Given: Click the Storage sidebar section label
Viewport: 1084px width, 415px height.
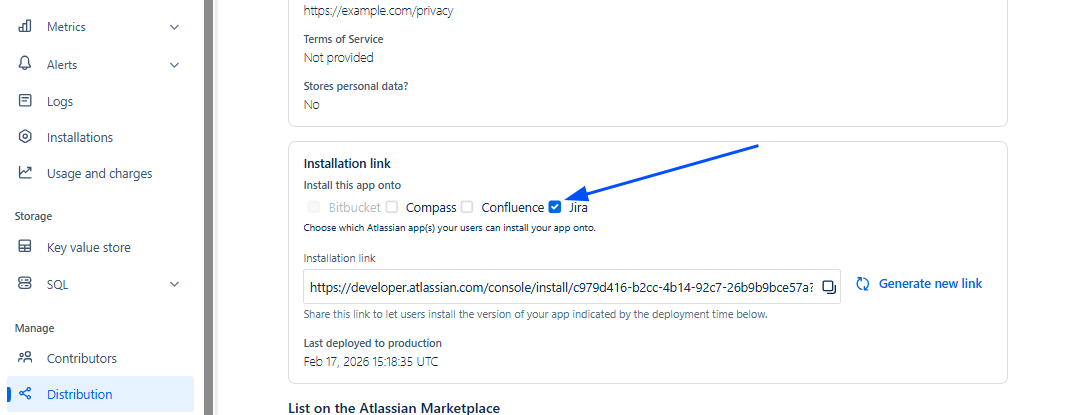Looking at the screenshot, I should 33,216.
